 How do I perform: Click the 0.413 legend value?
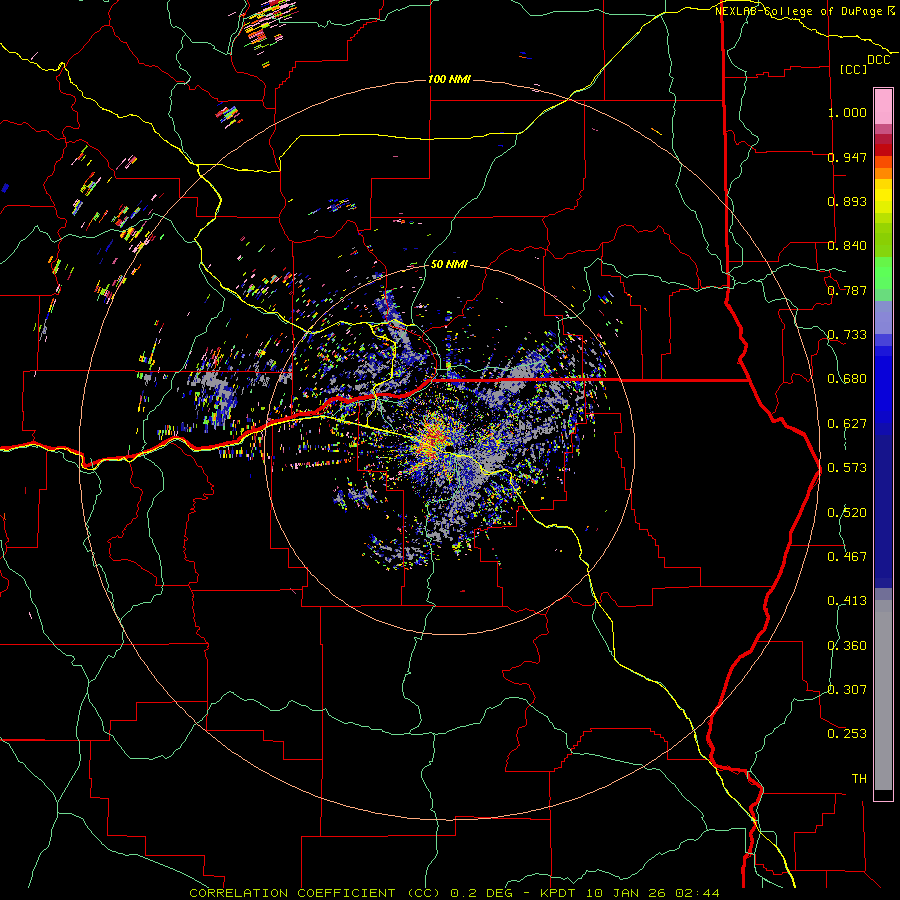coord(847,601)
